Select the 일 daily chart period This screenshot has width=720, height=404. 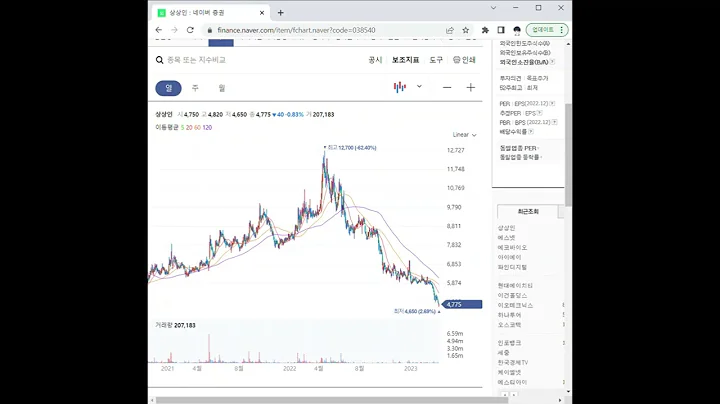pyautogui.click(x=169, y=88)
